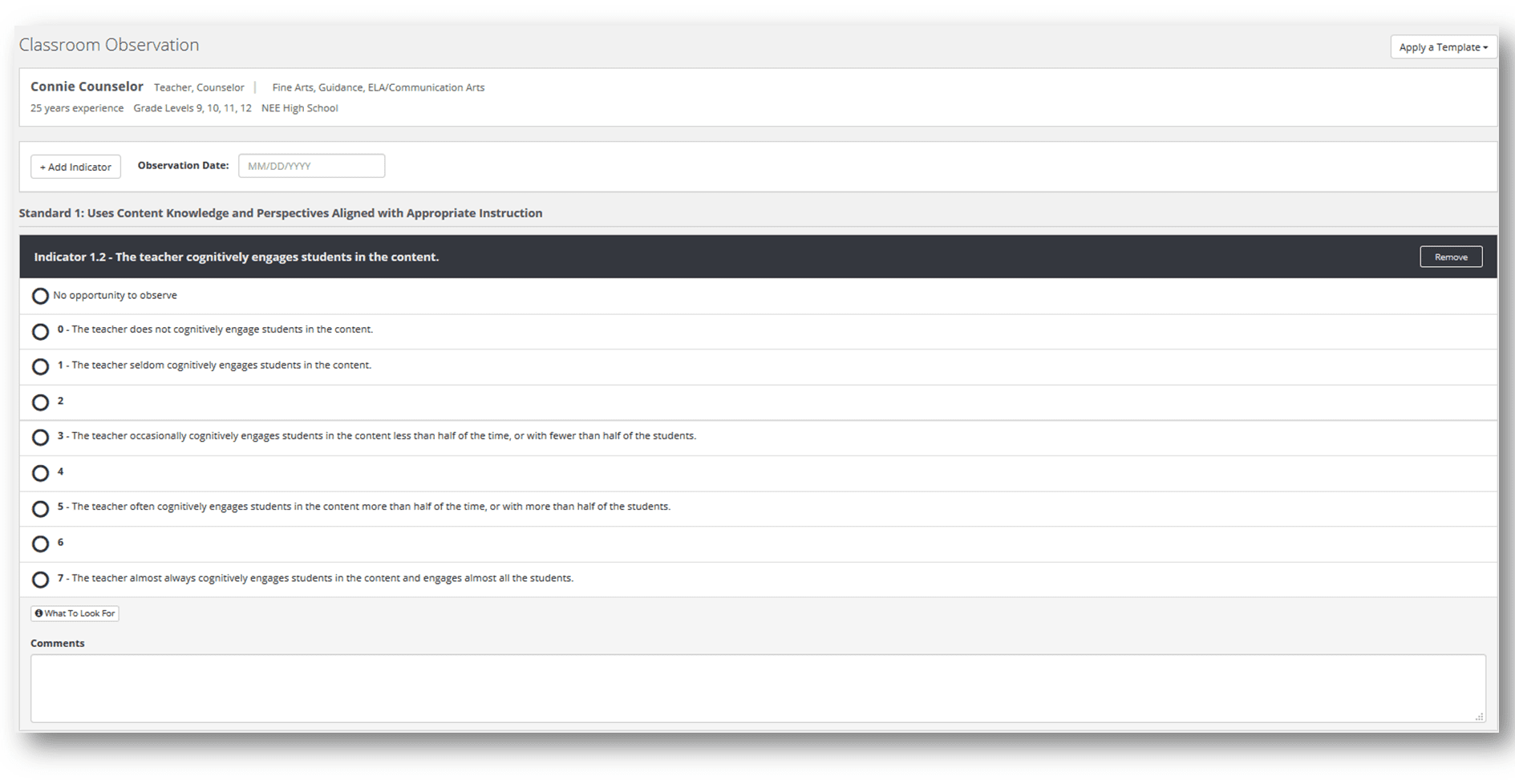This screenshot has width=1515, height=784.
Task: Select the rating 2 radio button
Action: point(40,402)
